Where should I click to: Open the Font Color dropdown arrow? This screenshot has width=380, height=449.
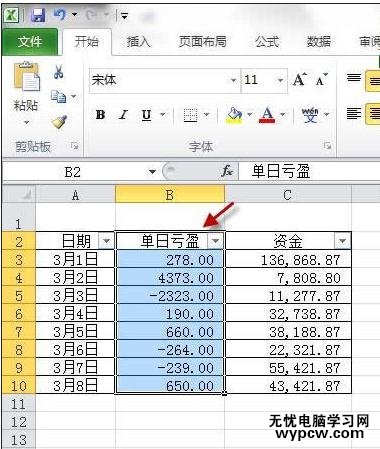283,115
